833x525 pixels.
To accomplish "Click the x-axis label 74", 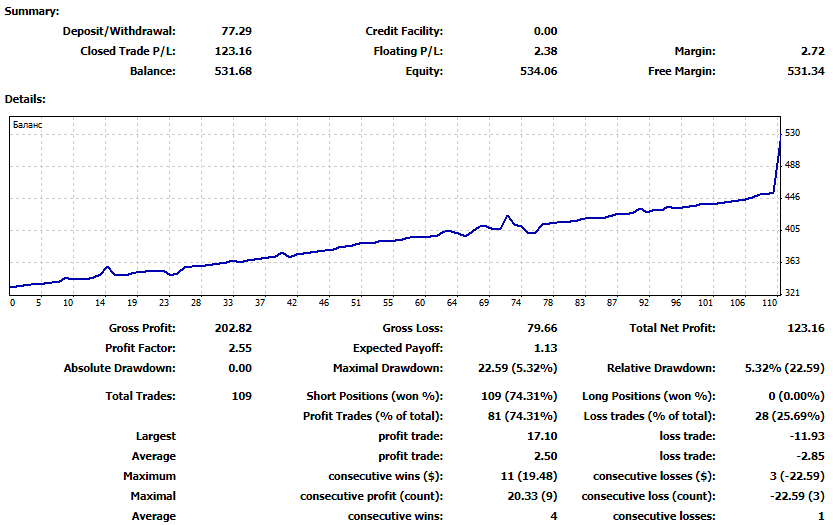I will (x=516, y=303).
